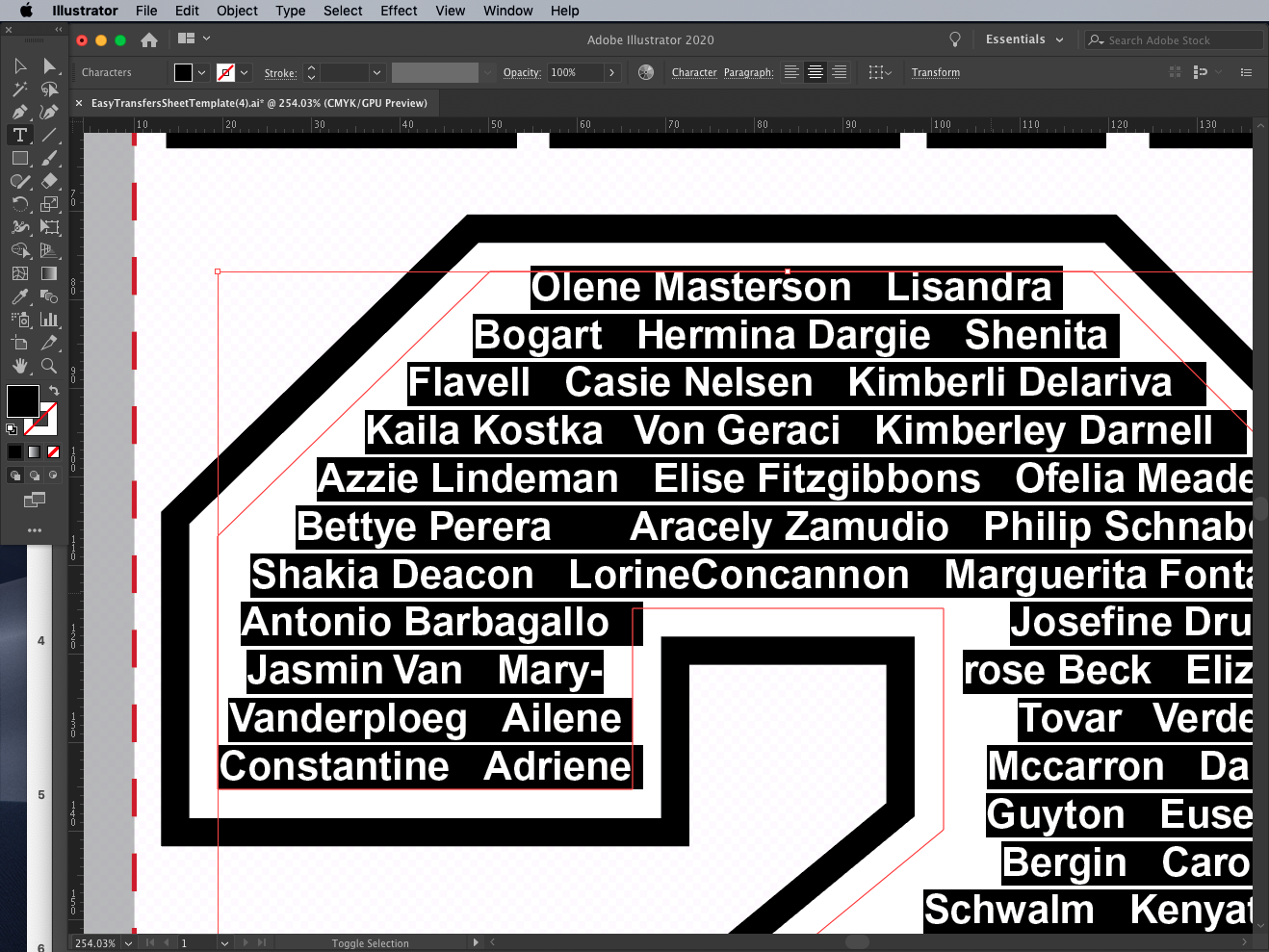1269x952 pixels.
Task: Open the Character panel link
Action: click(x=693, y=72)
